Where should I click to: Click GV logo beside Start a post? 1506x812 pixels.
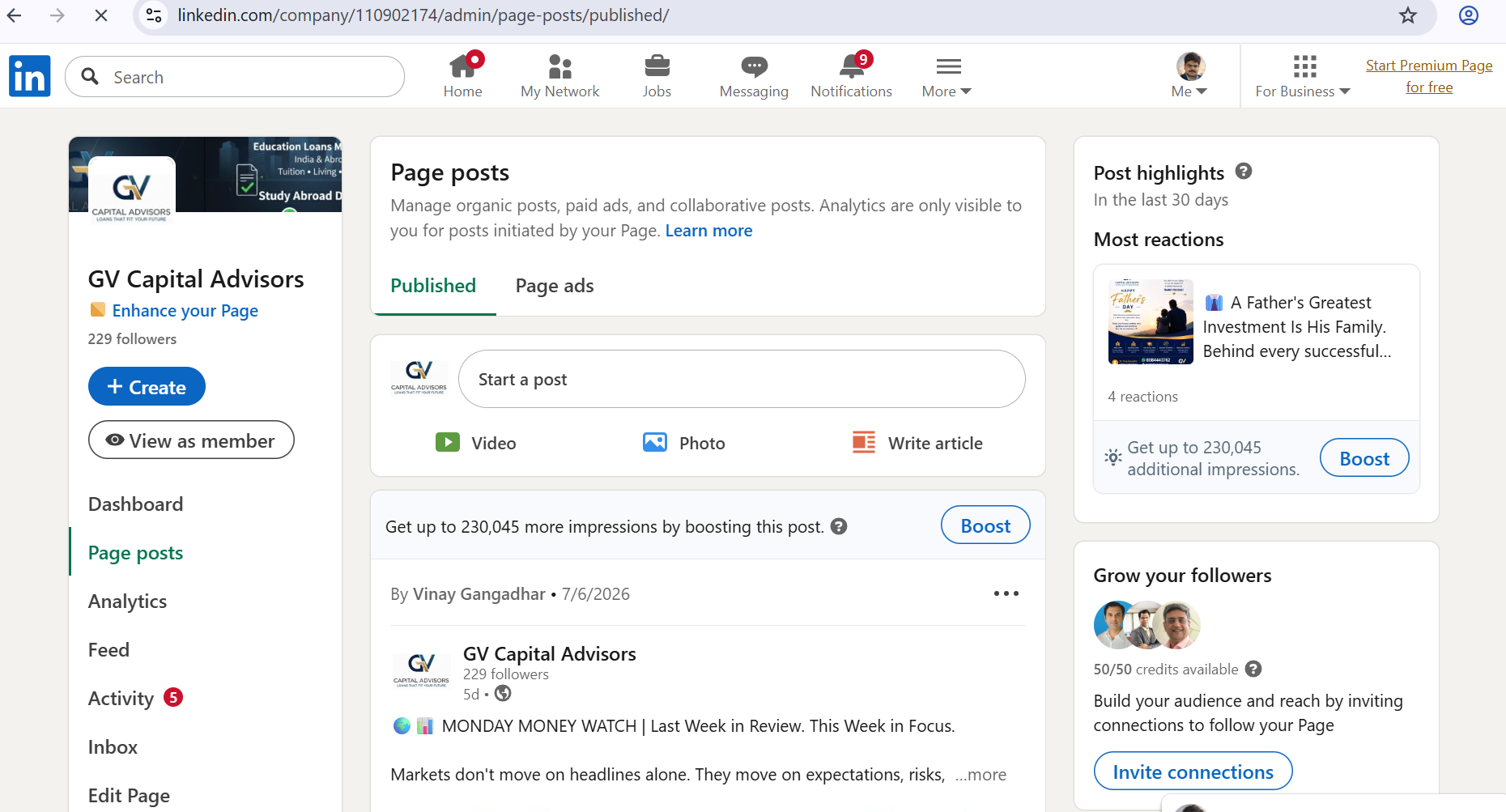419,378
